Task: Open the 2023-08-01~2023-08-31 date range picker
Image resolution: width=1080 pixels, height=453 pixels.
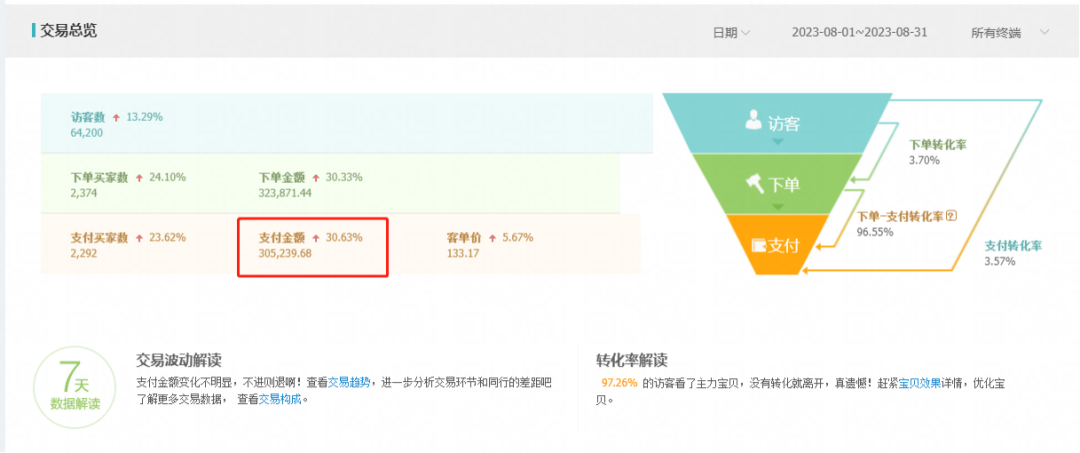Action: (x=859, y=32)
